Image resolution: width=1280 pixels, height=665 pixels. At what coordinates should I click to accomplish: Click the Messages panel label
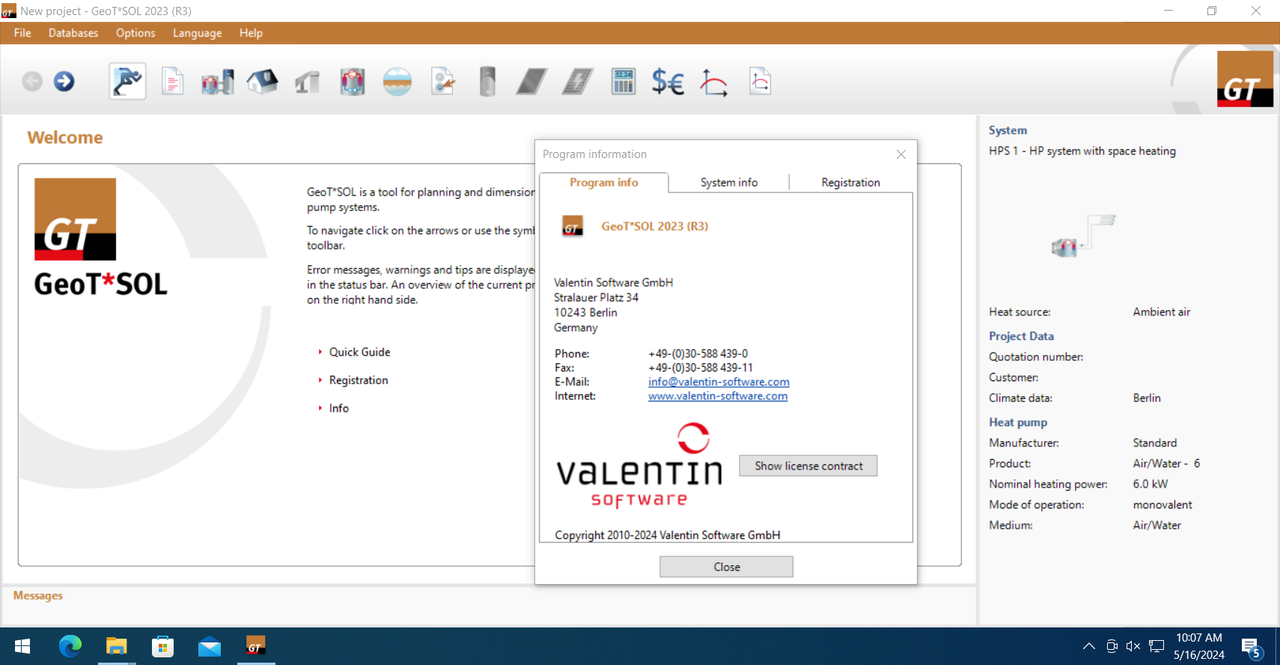coord(38,595)
